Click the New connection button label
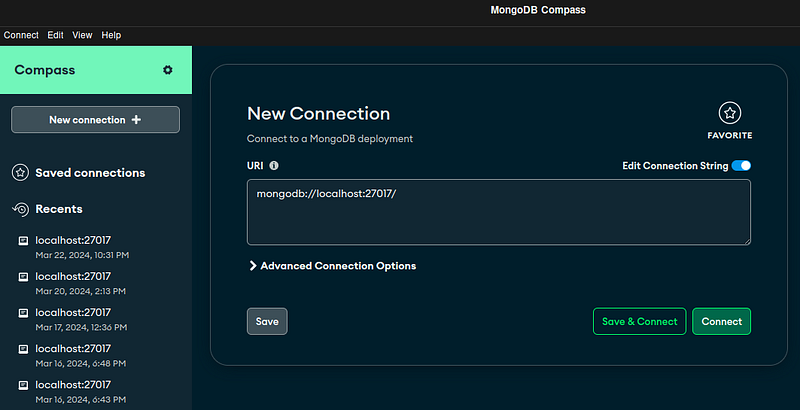 pos(87,120)
